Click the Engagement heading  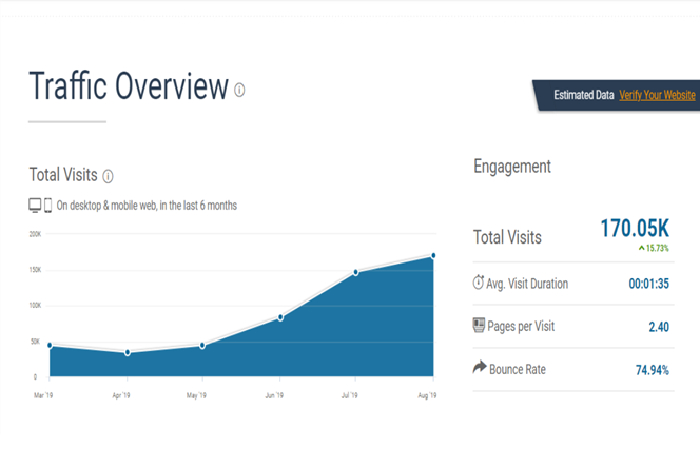512,167
